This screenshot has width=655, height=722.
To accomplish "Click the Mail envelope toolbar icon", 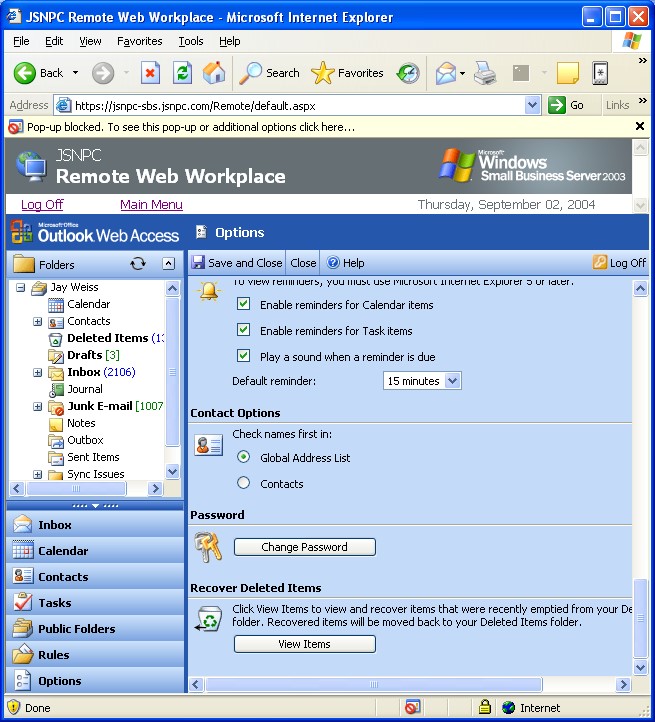I will tap(446, 73).
